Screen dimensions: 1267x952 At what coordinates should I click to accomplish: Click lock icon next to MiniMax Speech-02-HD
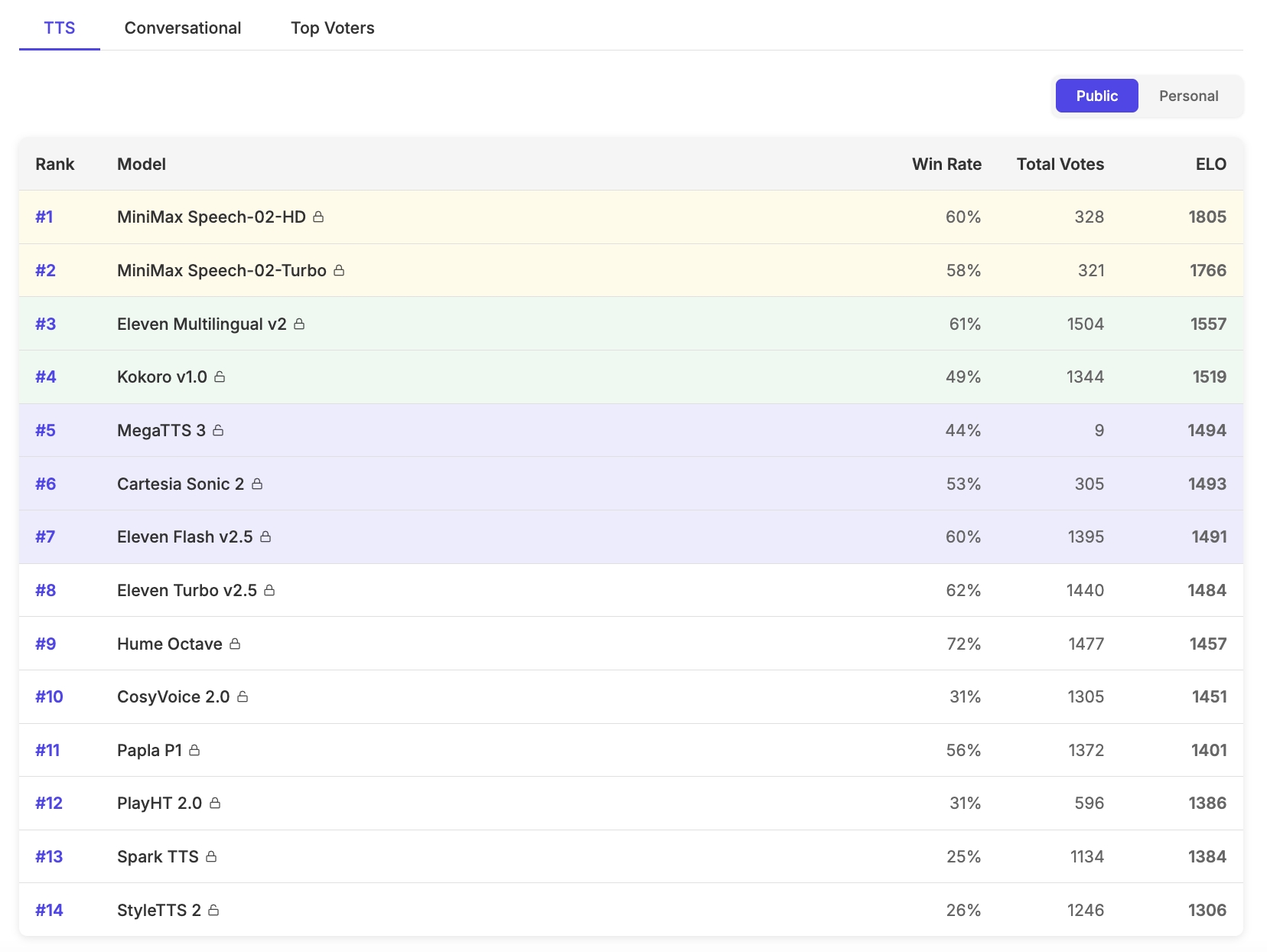coord(318,217)
